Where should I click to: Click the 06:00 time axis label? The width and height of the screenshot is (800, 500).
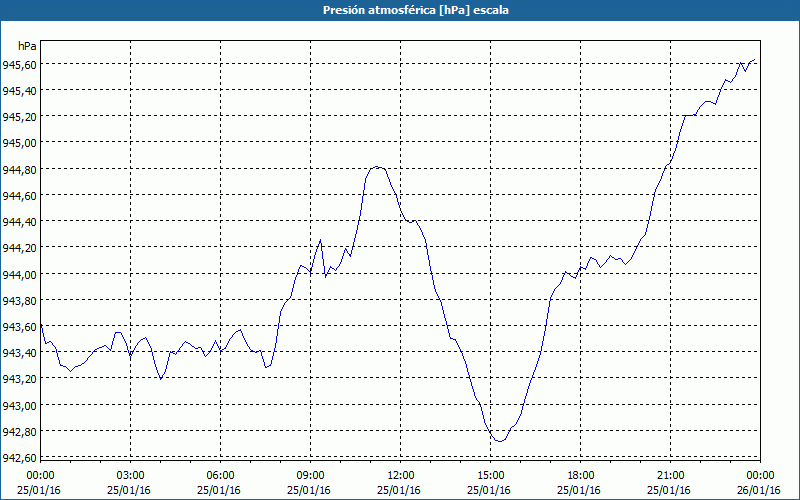tap(220, 476)
